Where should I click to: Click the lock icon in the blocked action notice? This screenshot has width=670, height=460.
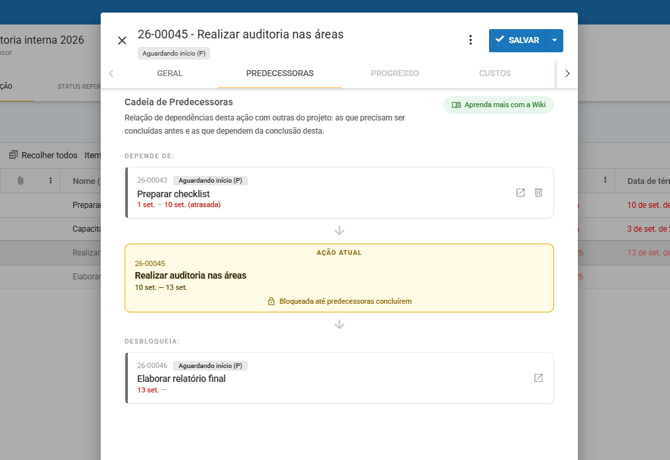(271, 301)
